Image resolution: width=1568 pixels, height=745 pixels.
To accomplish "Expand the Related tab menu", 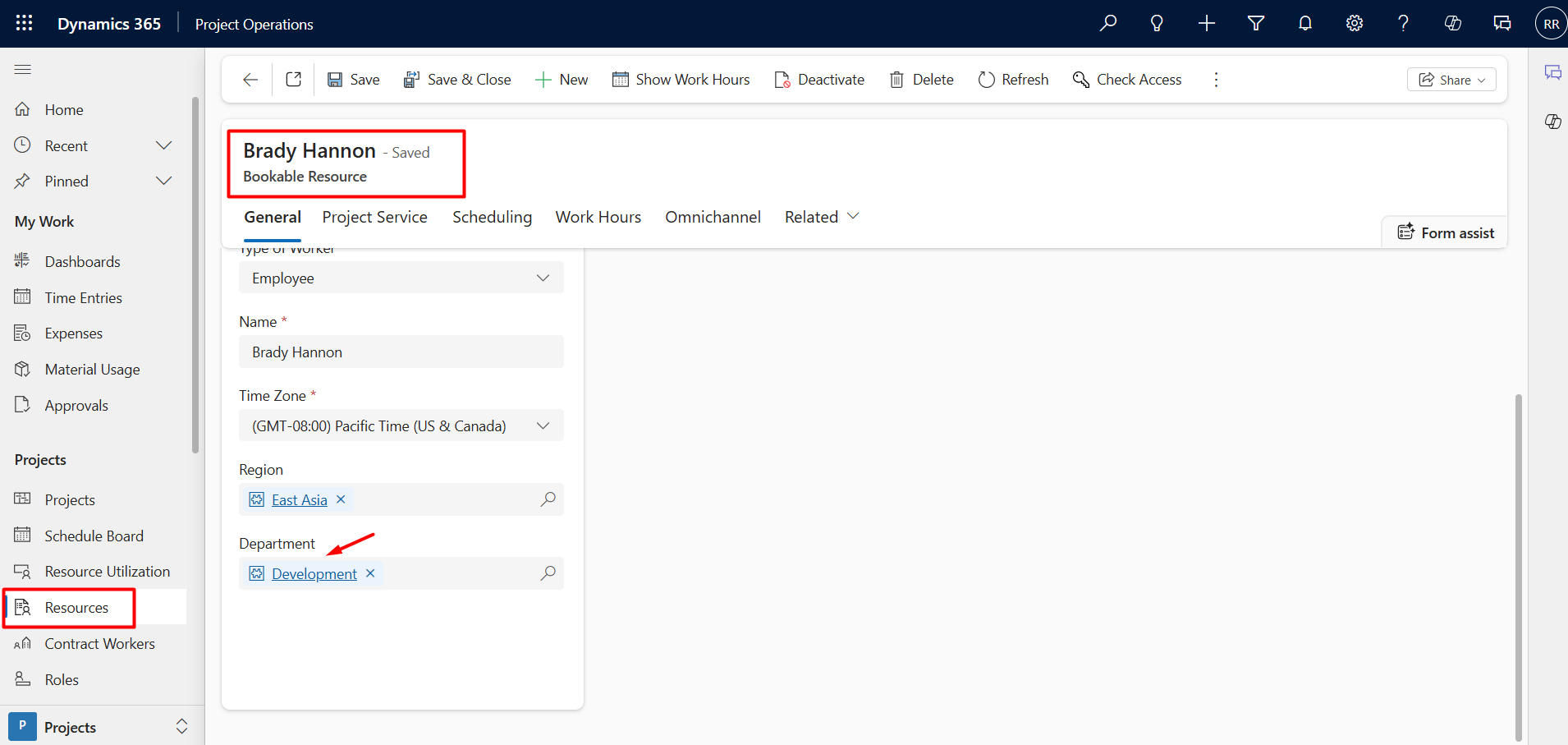I will coord(822,217).
